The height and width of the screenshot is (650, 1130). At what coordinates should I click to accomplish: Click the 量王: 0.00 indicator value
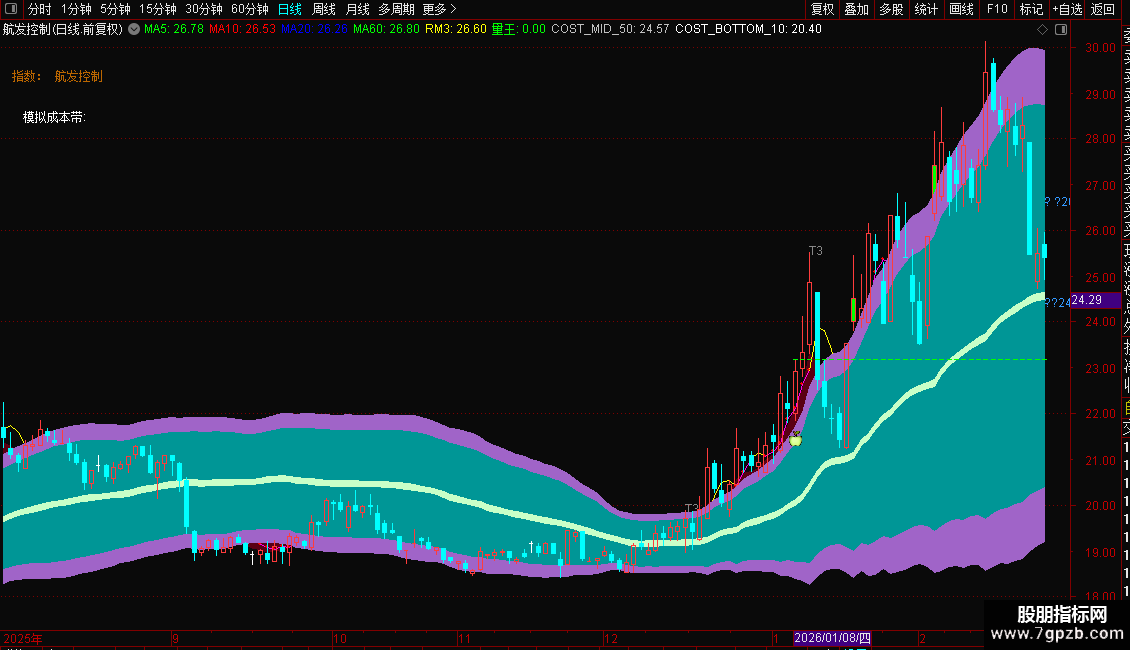tap(519, 29)
